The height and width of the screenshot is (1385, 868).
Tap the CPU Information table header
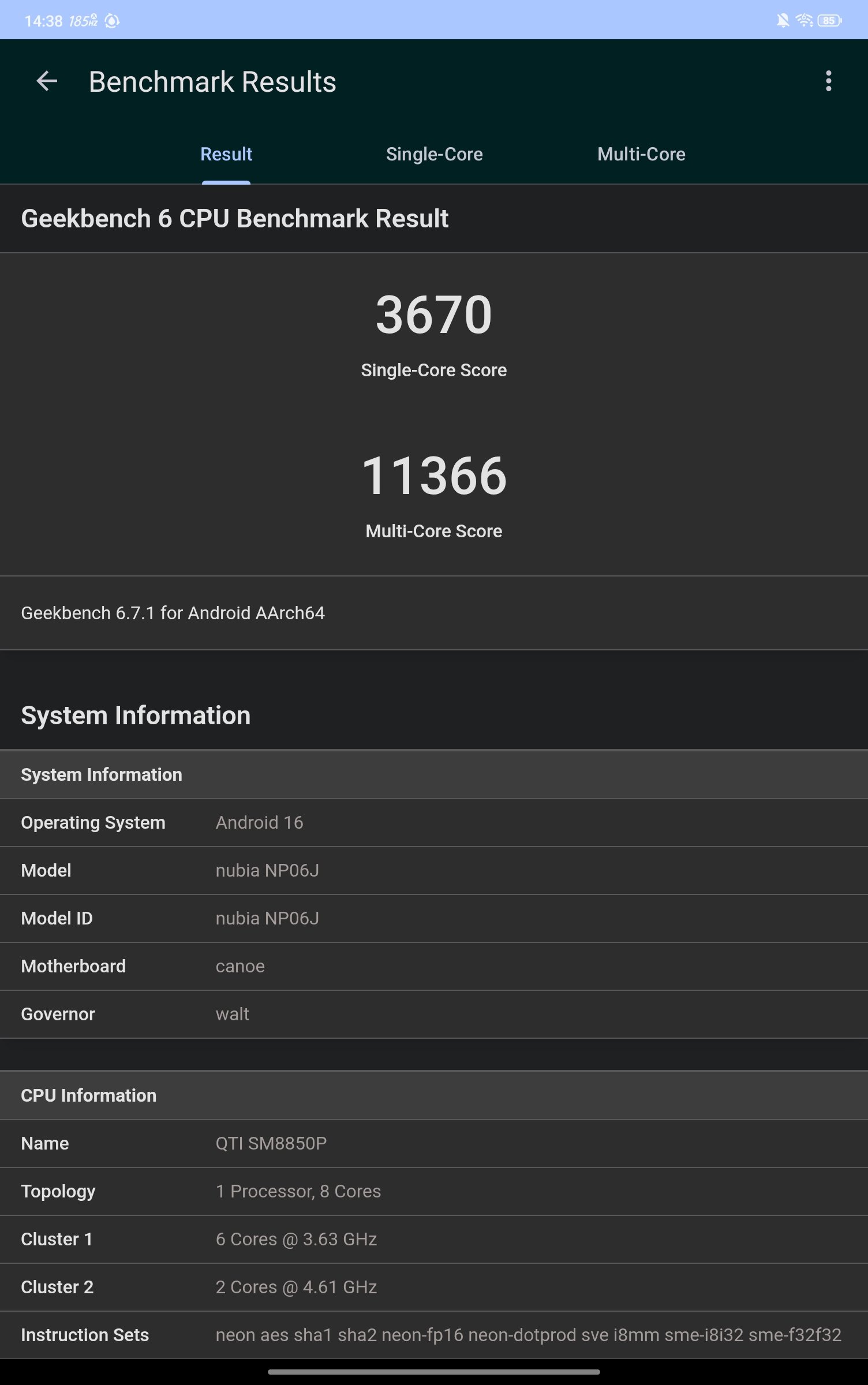(x=434, y=1095)
